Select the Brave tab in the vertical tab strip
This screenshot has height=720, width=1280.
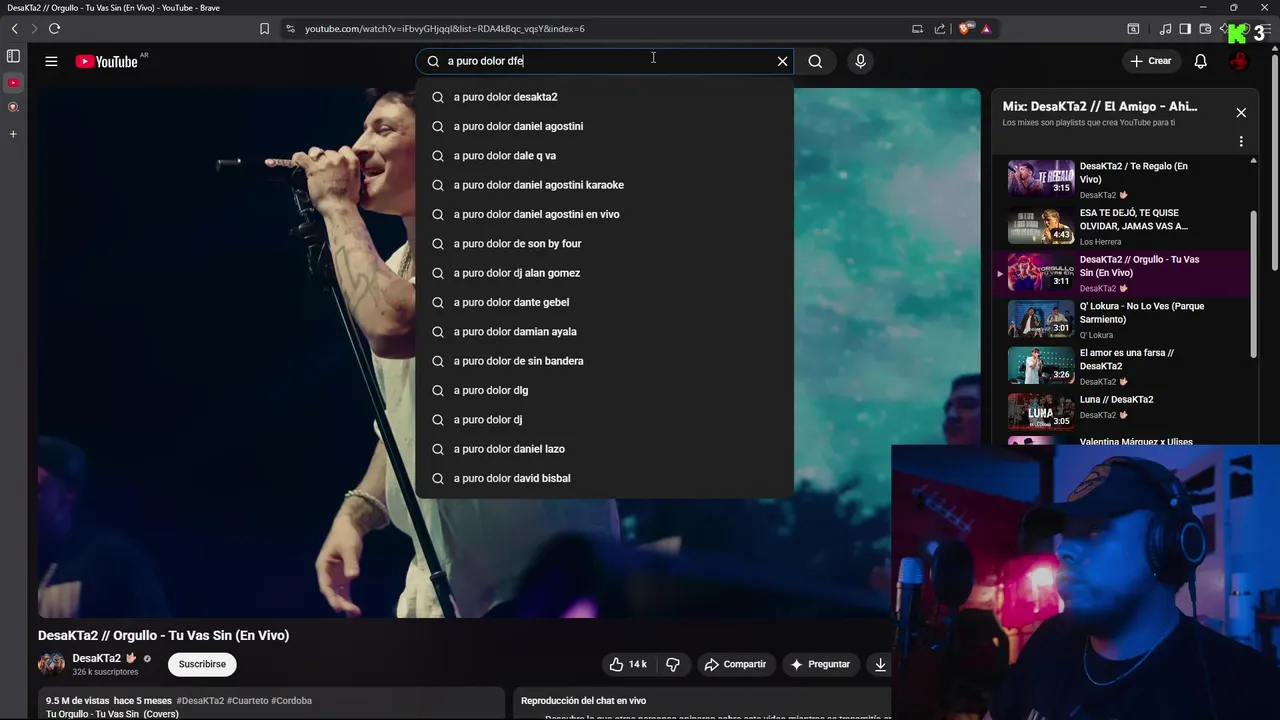point(13,107)
